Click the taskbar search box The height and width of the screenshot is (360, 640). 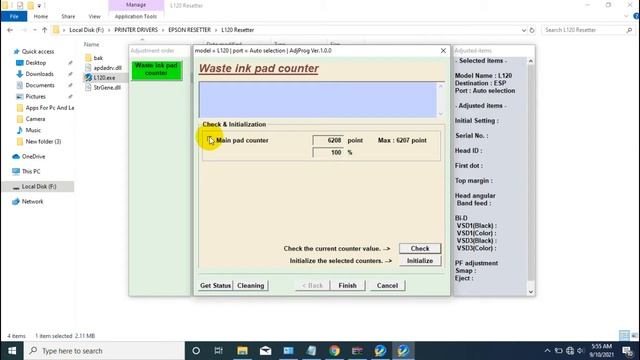pos(104,351)
